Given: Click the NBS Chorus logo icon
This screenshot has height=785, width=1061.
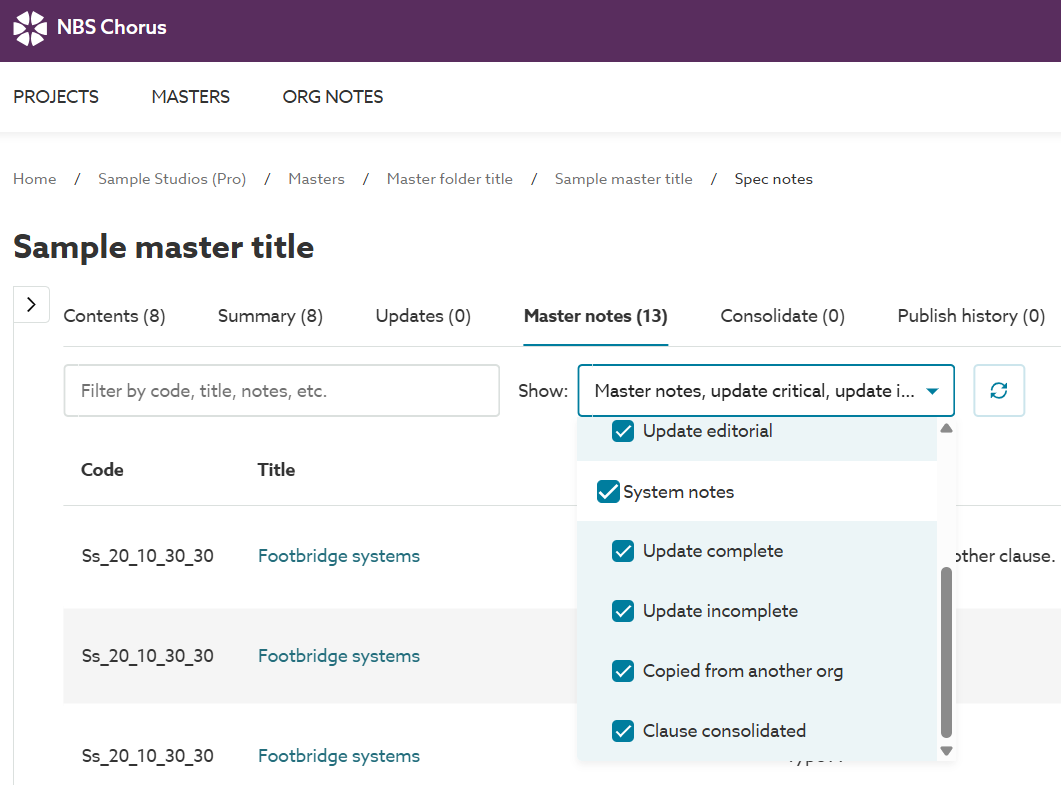Looking at the screenshot, I should (x=30, y=28).
